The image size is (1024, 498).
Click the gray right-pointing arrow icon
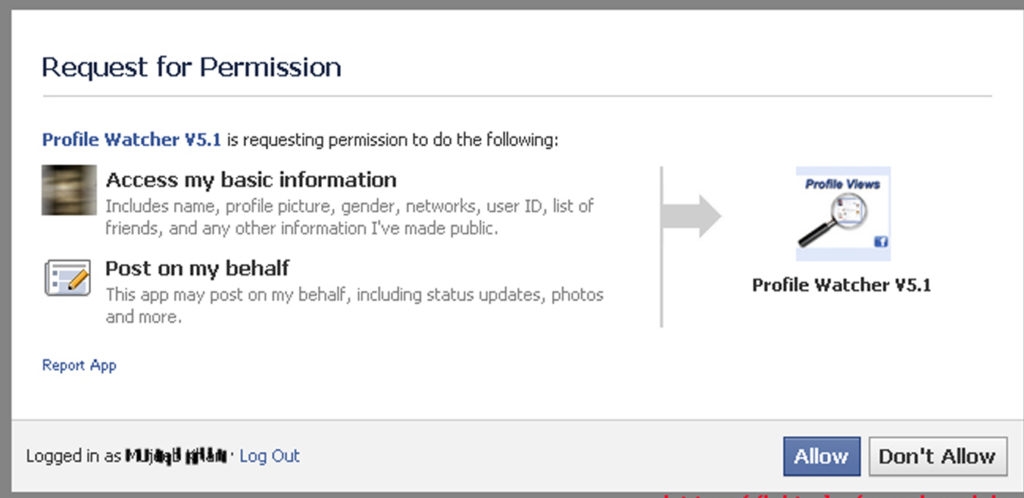tap(697, 215)
